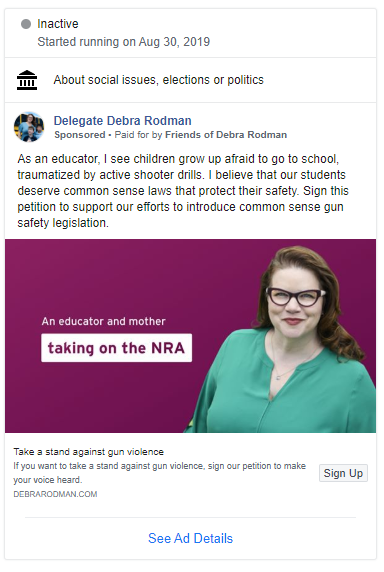Click the Sign Up button

point(343,473)
